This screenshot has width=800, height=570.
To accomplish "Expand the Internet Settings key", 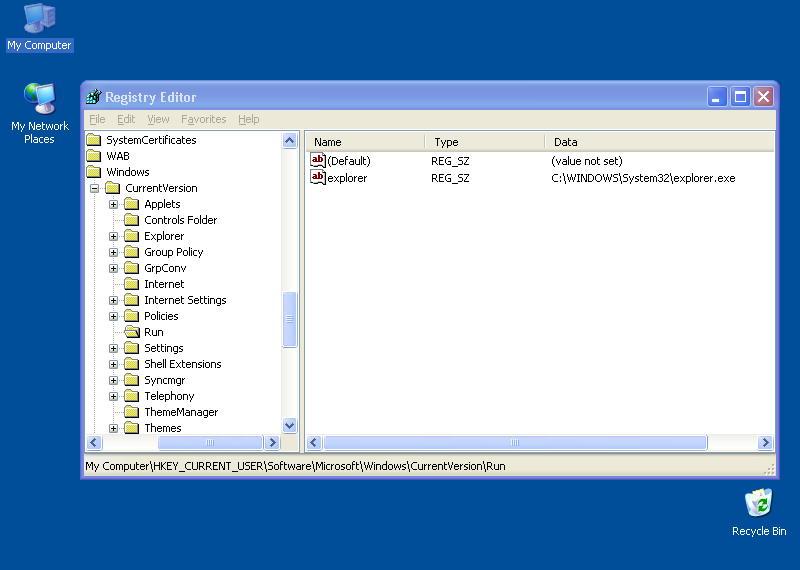I will click(113, 300).
